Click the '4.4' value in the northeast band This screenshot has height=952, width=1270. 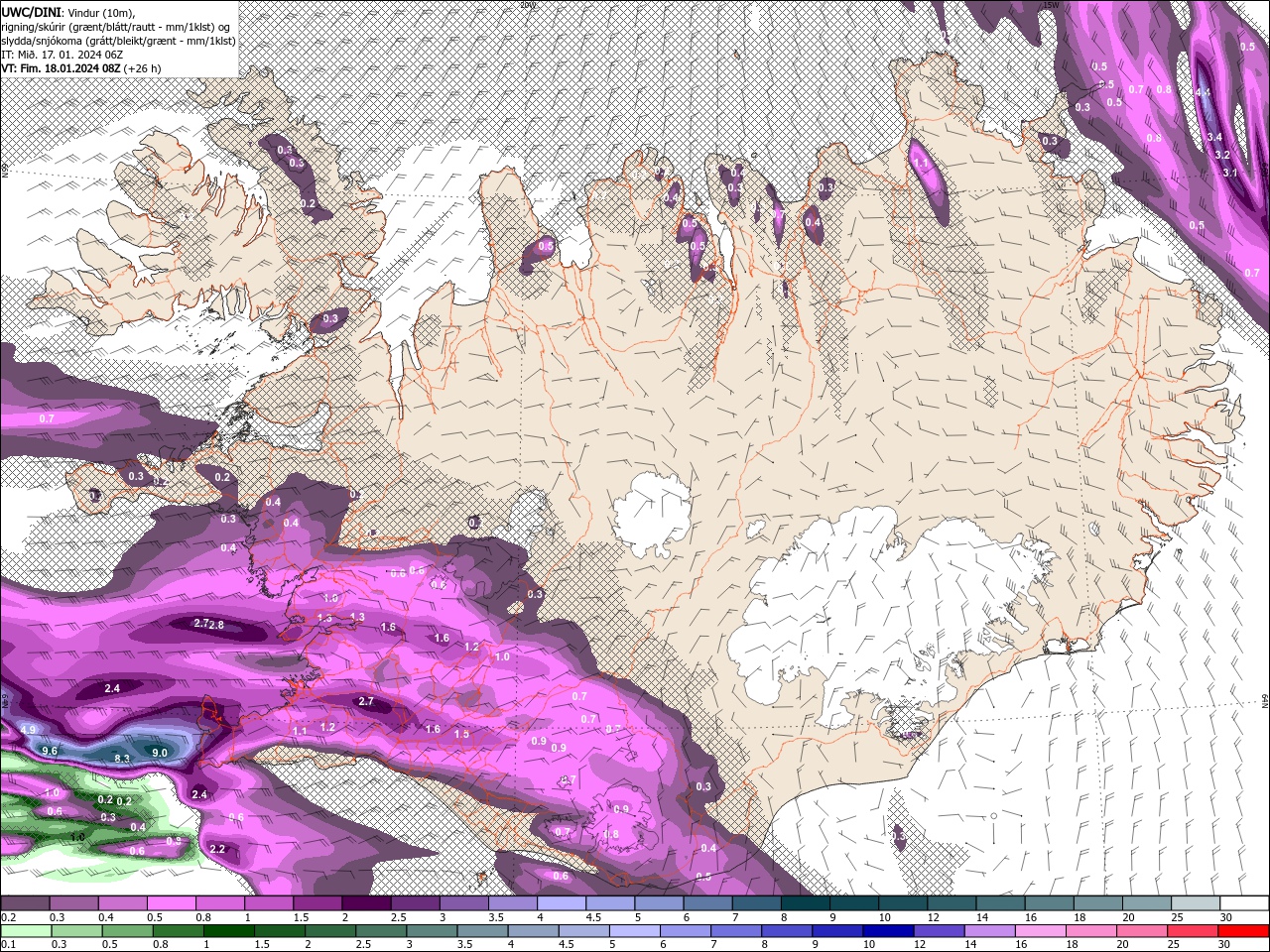click(x=1204, y=91)
